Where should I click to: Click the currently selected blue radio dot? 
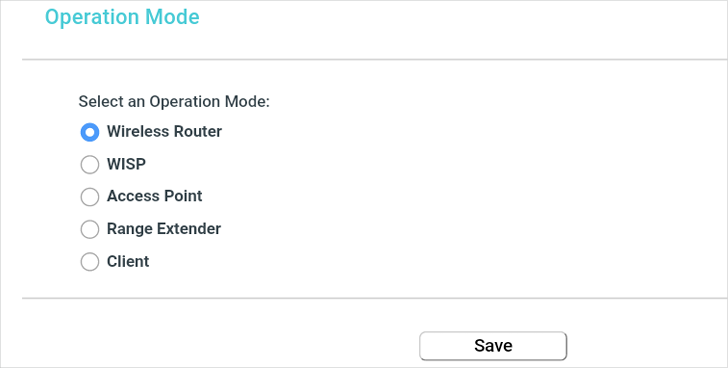click(90, 132)
